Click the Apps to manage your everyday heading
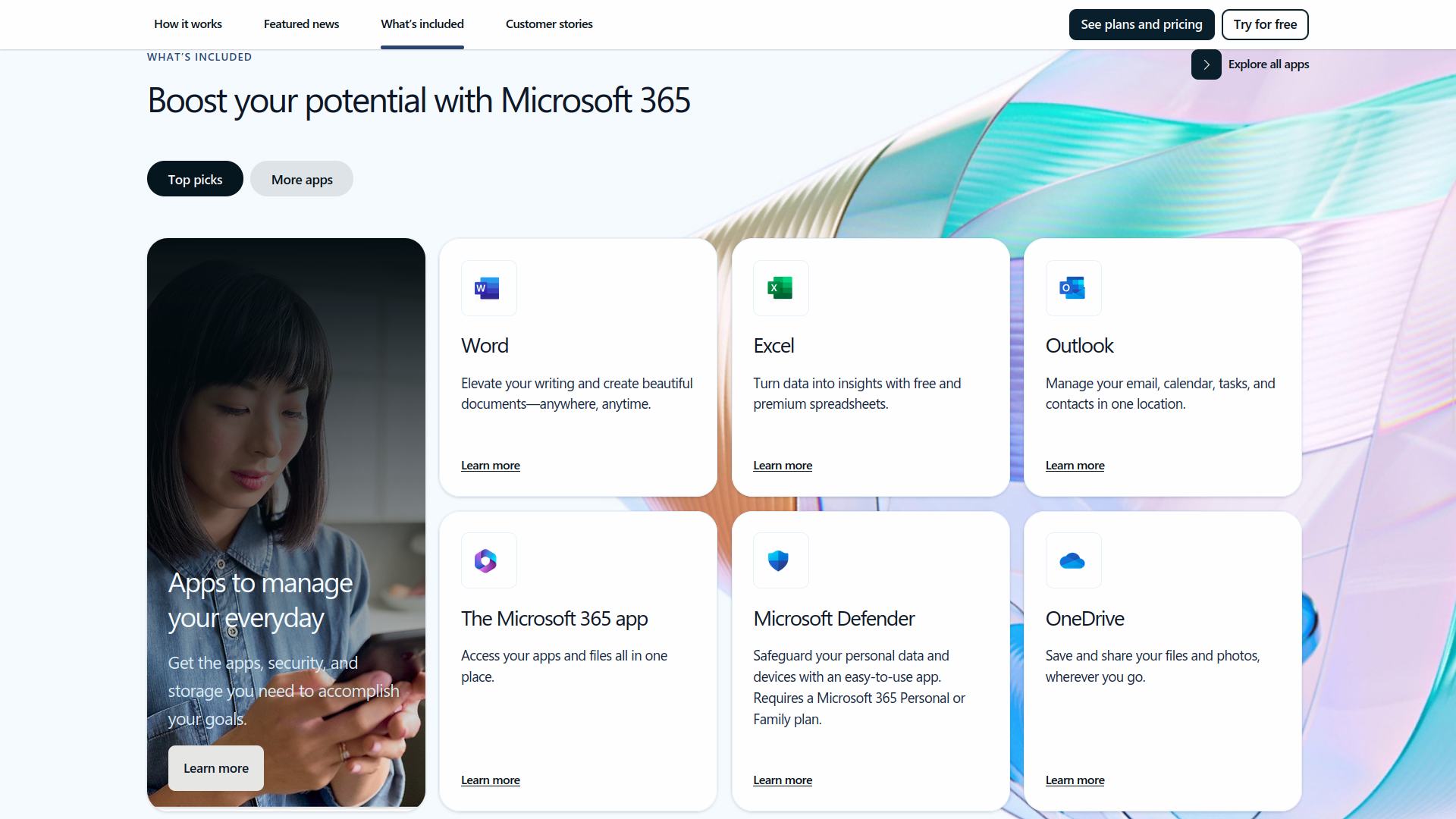 [x=260, y=601]
